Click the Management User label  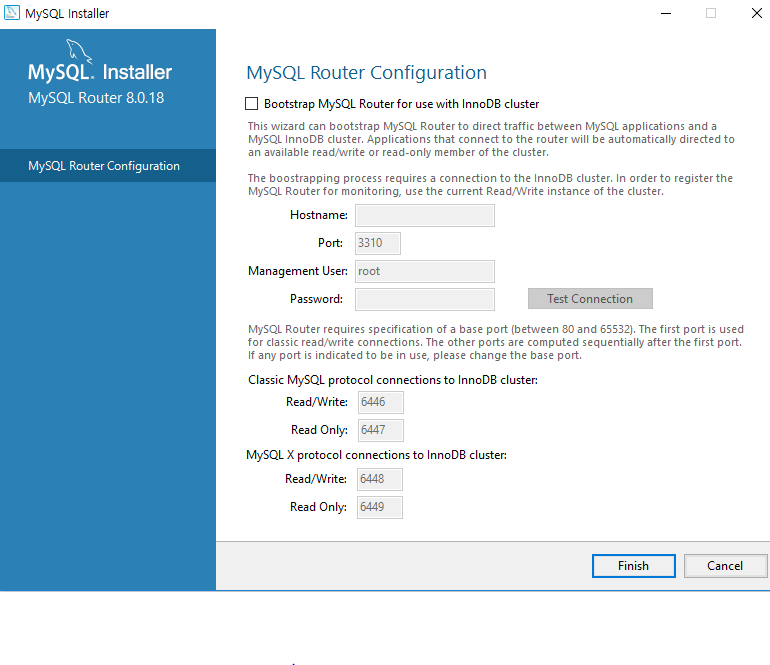click(x=298, y=271)
